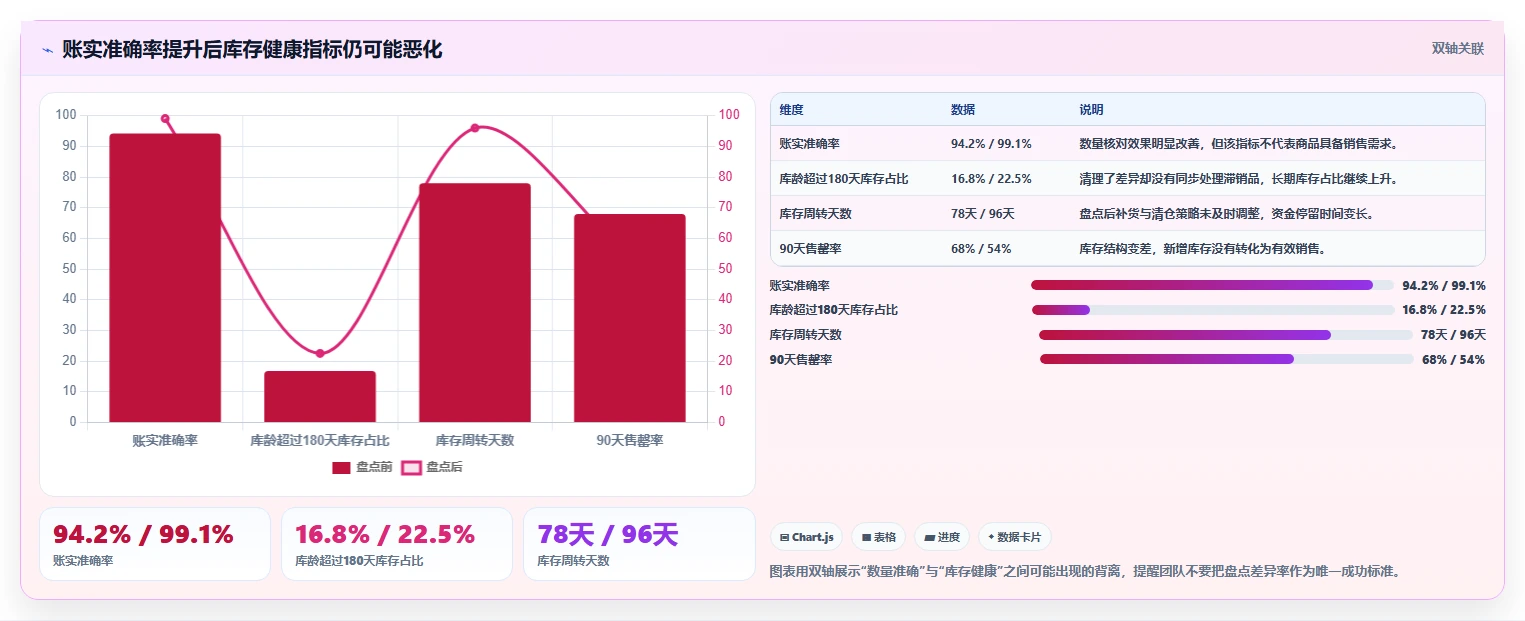Toggle the 盘点后 legend item
This screenshot has width=1525, height=621.
point(432,467)
